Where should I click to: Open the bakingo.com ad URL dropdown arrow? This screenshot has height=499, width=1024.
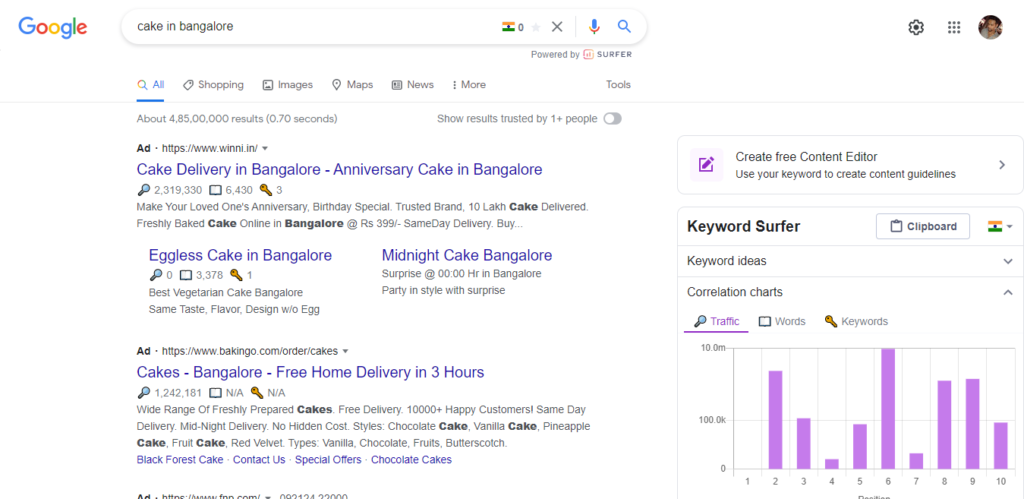pos(345,351)
